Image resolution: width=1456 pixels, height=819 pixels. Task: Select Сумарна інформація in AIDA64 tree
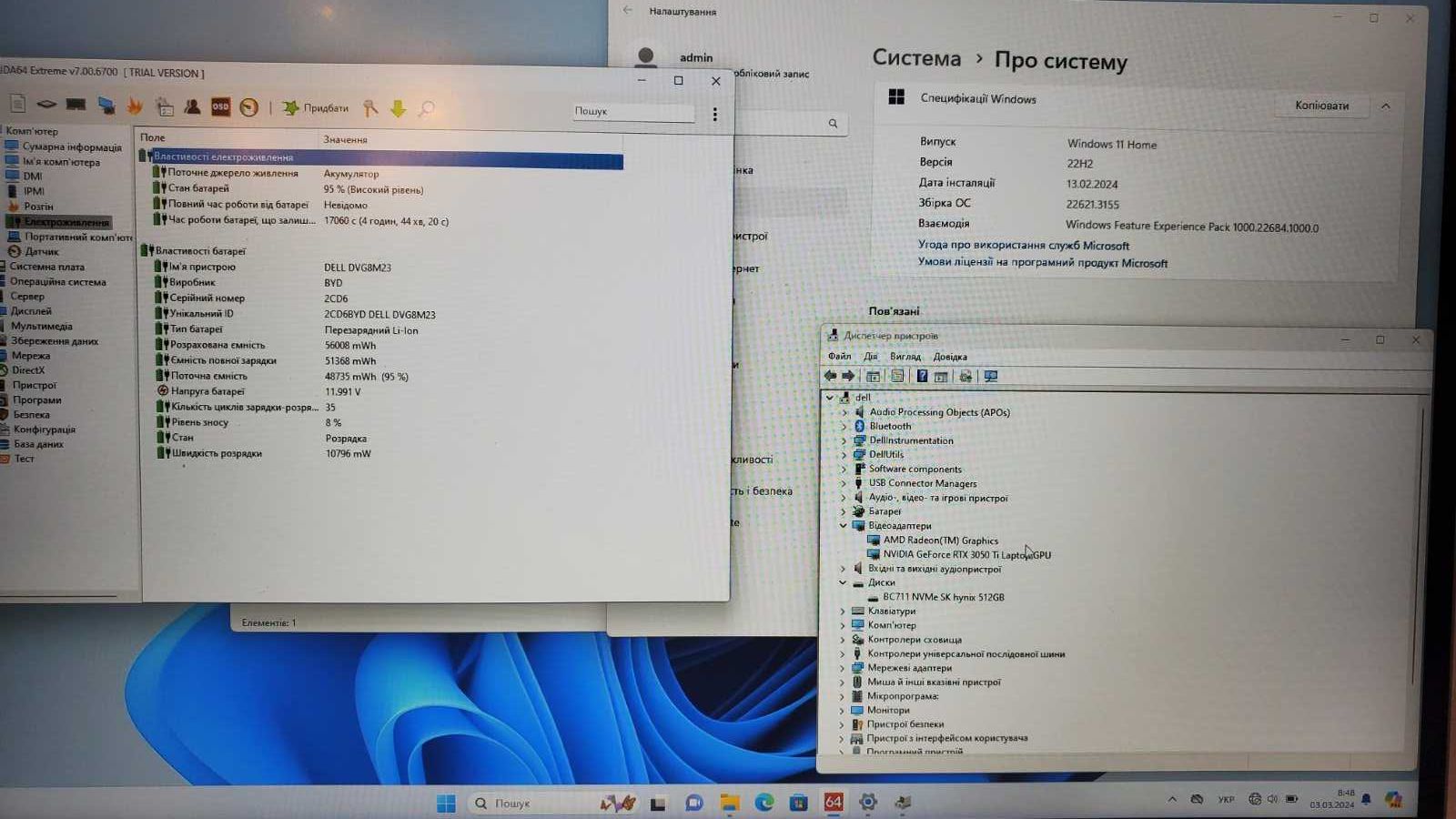point(72,147)
